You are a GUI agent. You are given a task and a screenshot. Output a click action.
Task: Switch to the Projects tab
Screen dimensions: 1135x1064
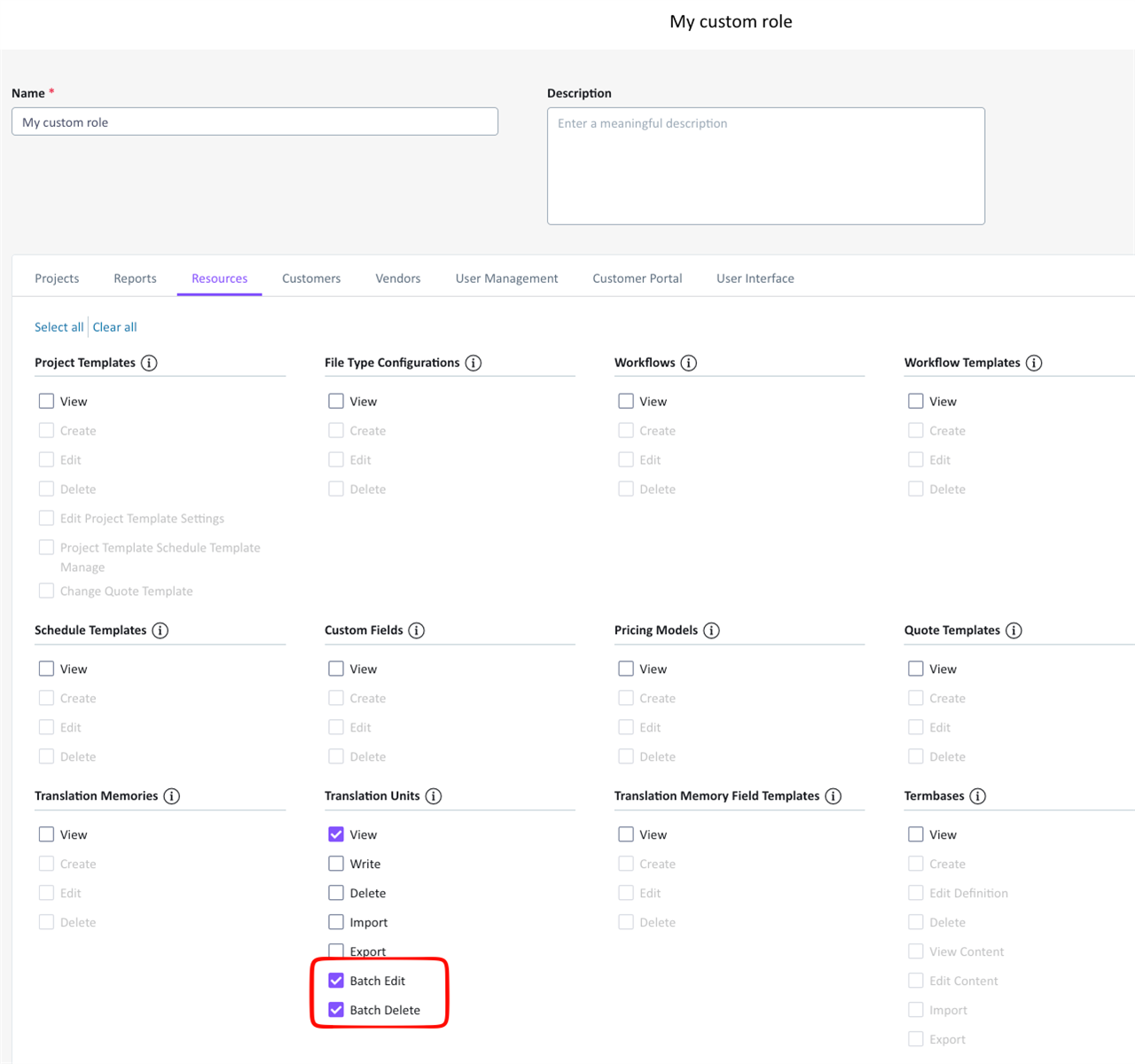[57, 278]
